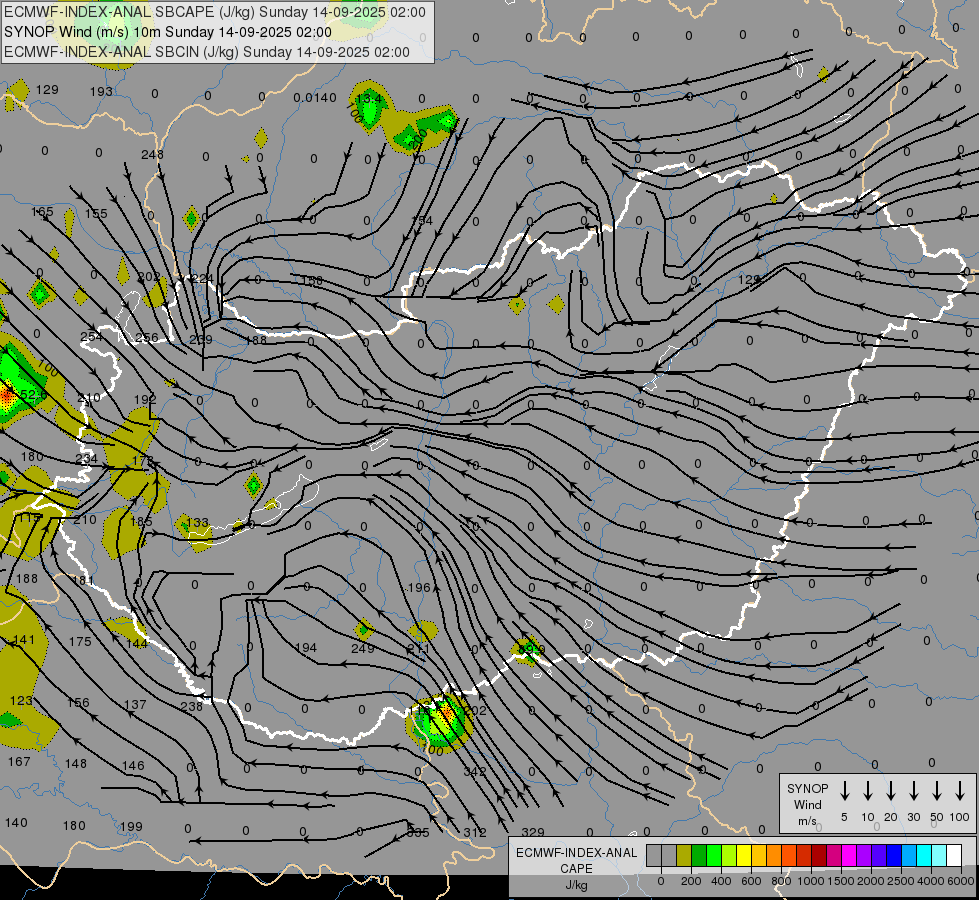
Task: Click the 133 map value
Action: click(197, 522)
